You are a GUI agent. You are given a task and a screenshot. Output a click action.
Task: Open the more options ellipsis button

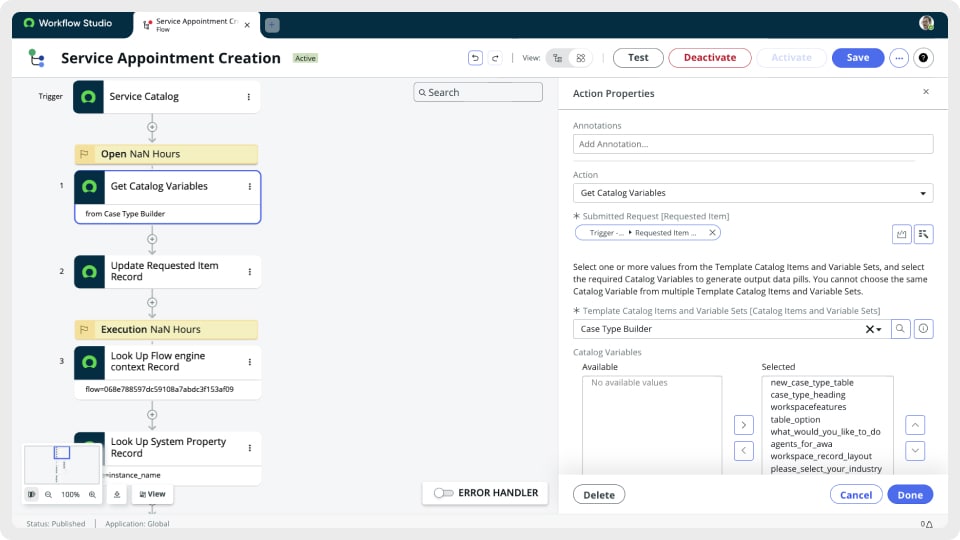[899, 58]
